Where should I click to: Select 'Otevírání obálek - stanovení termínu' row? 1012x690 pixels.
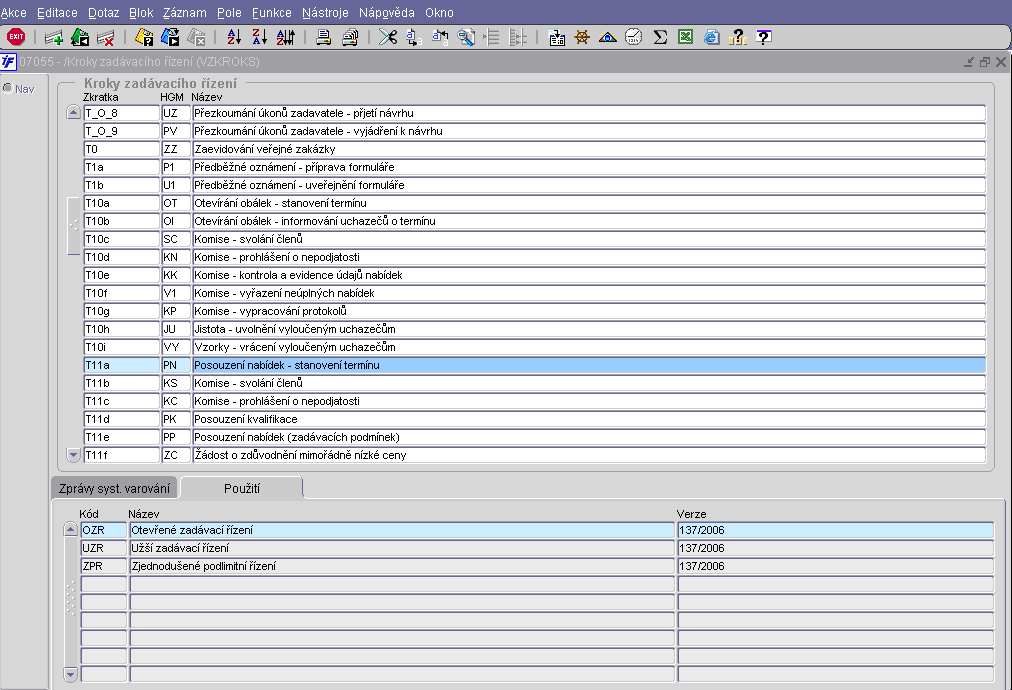pyautogui.click(x=589, y=203)
